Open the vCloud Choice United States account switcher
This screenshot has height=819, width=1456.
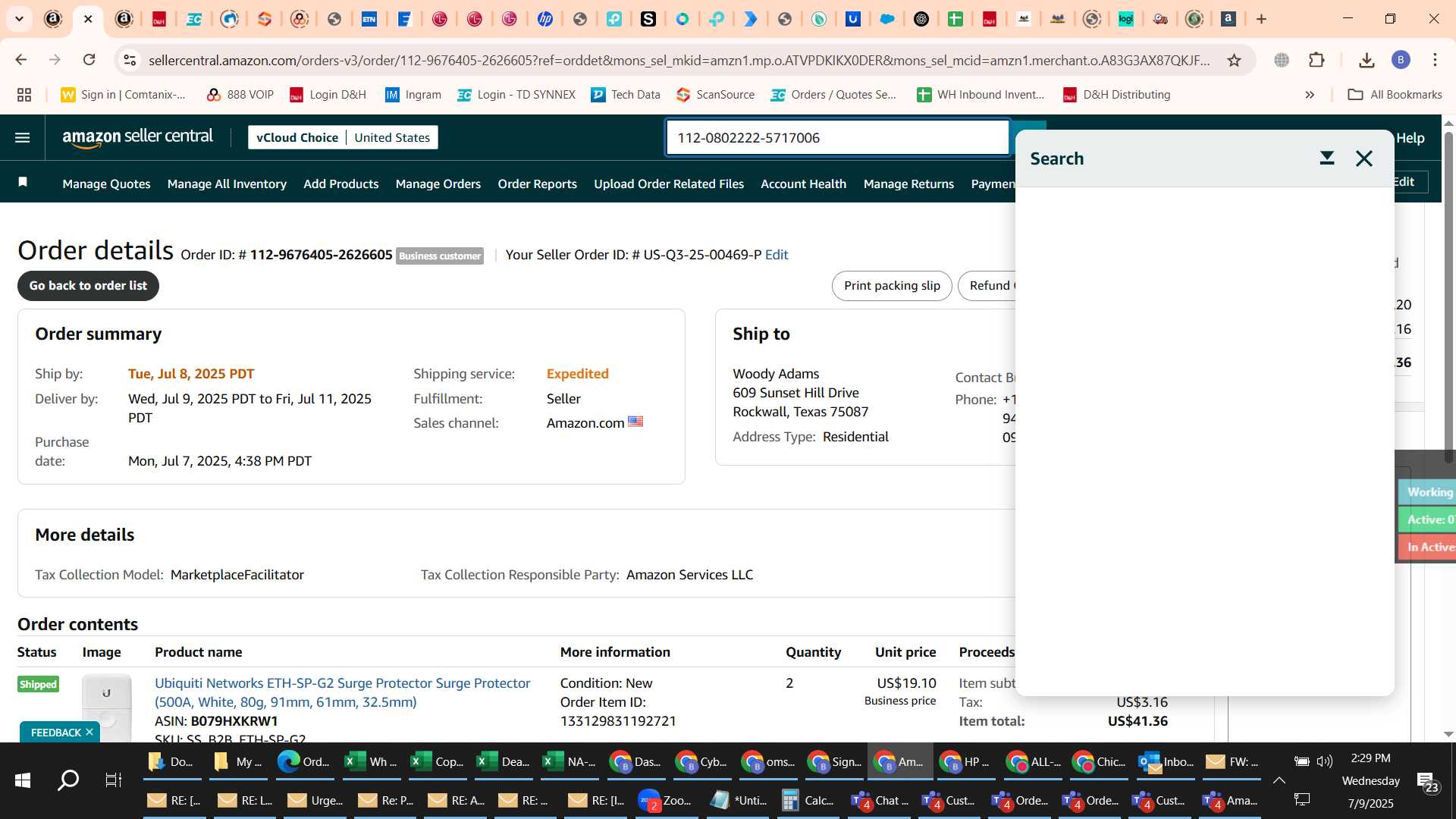pyautogui.click(x=343, y=137)
